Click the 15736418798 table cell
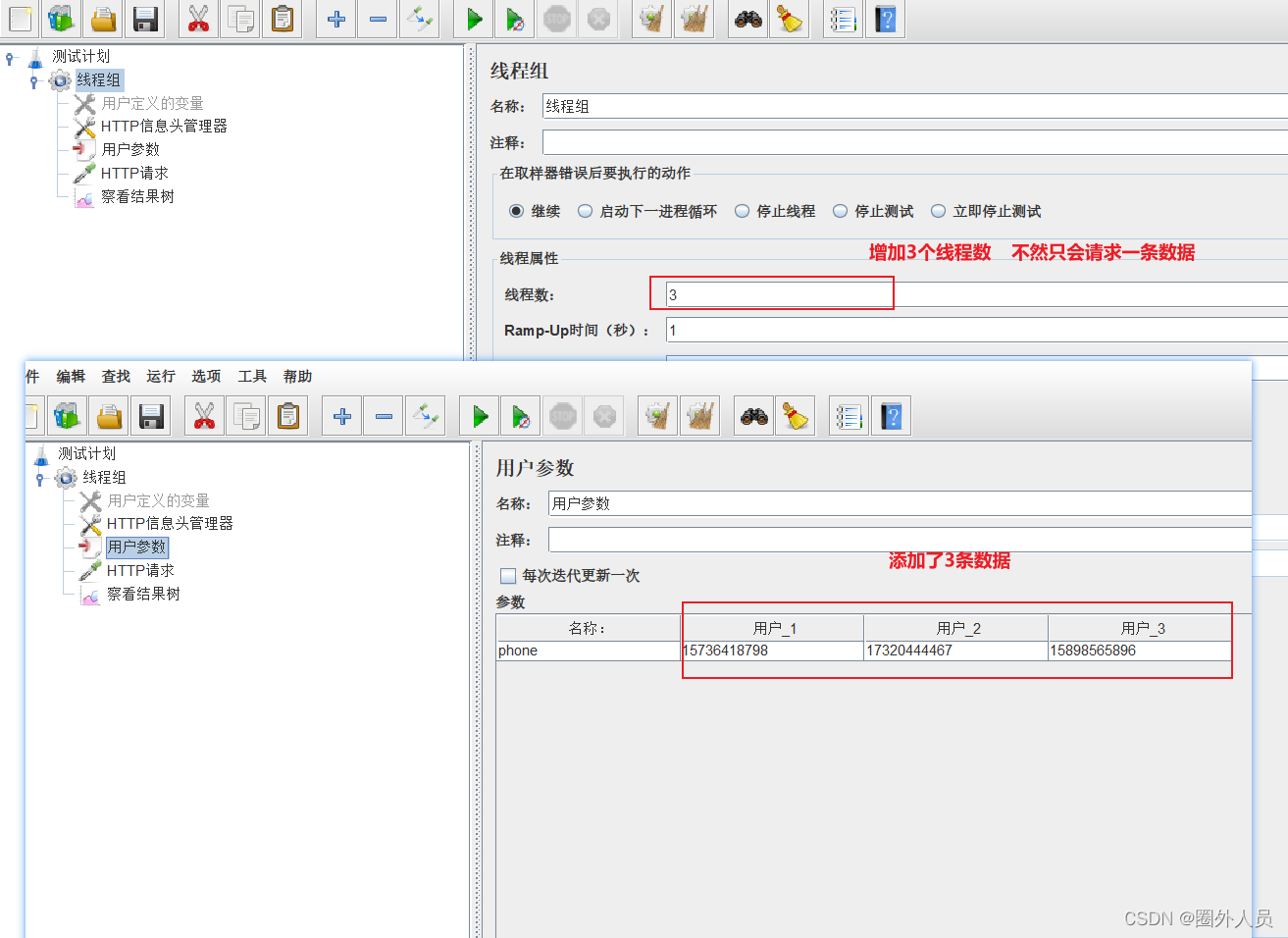 click(x=772, y=651)
